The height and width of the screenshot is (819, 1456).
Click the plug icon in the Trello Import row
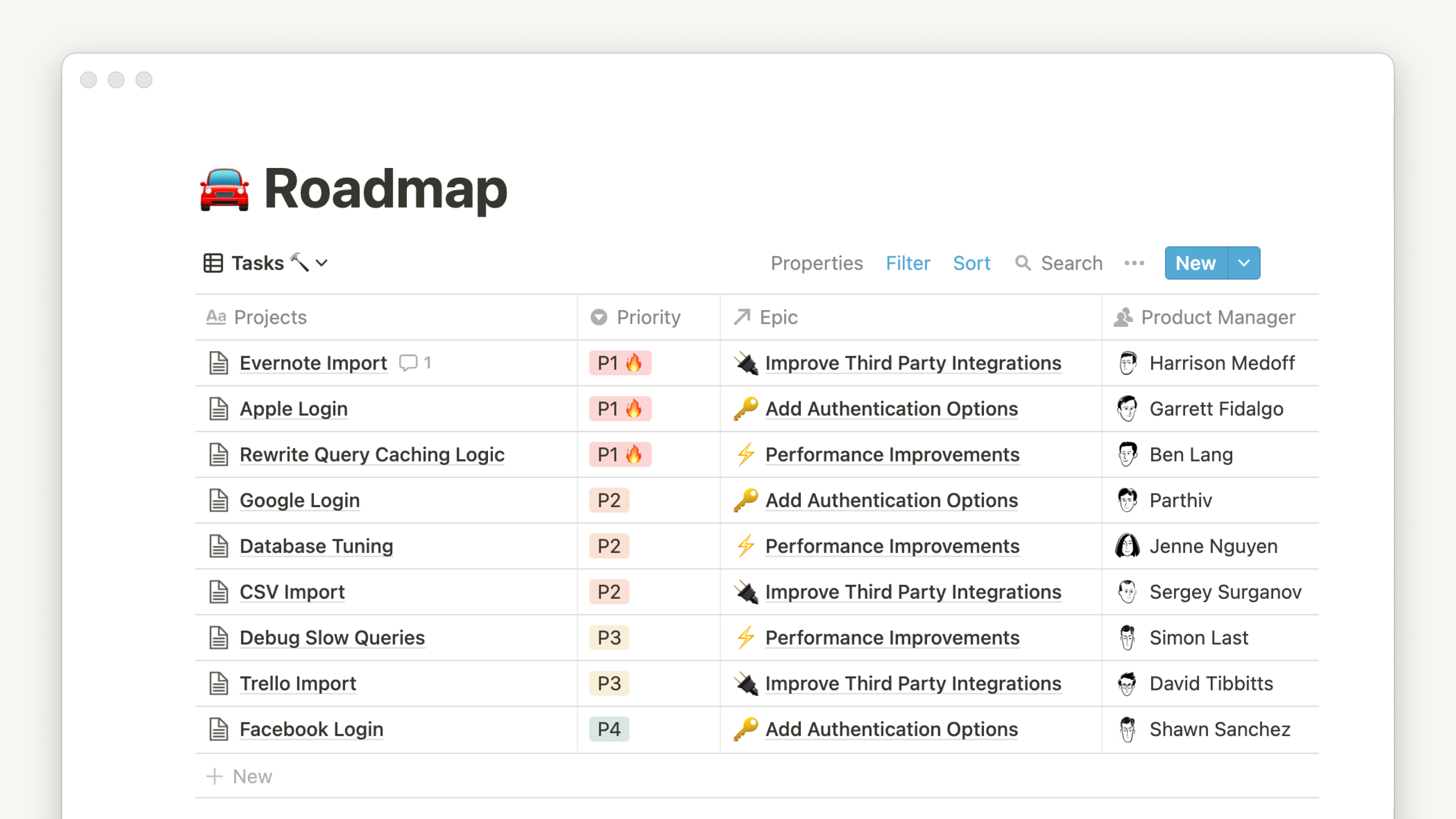click(x=746, y=683)
